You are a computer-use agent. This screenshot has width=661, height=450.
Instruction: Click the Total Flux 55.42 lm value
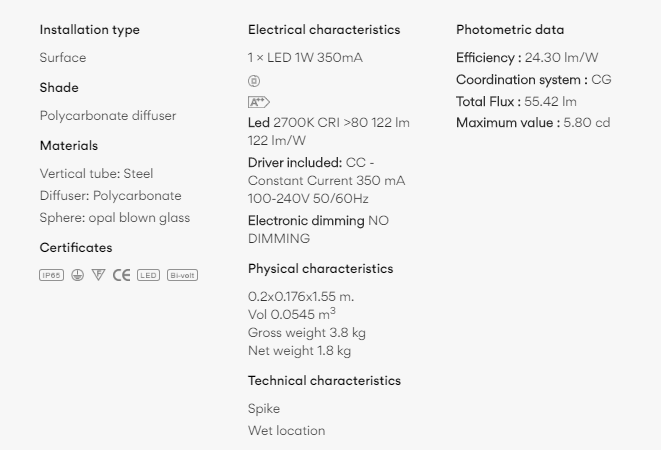pos(516,102)
